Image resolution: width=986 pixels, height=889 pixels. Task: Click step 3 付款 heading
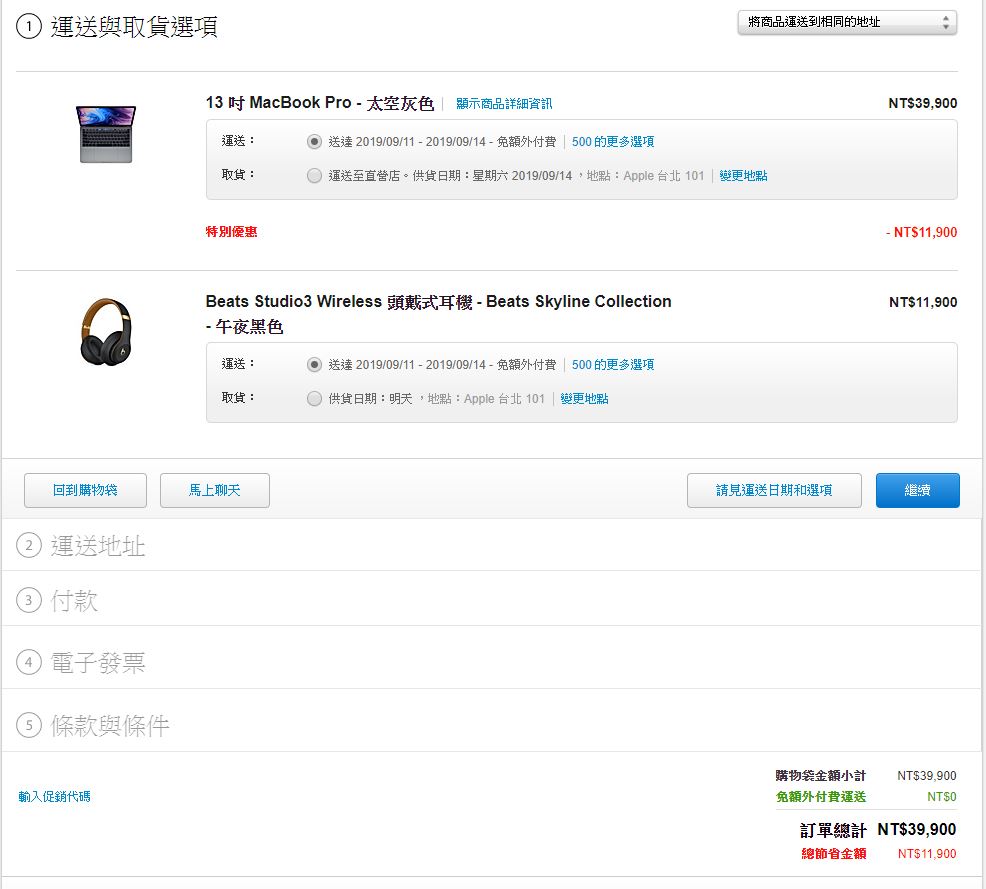(x=74, y=600)
